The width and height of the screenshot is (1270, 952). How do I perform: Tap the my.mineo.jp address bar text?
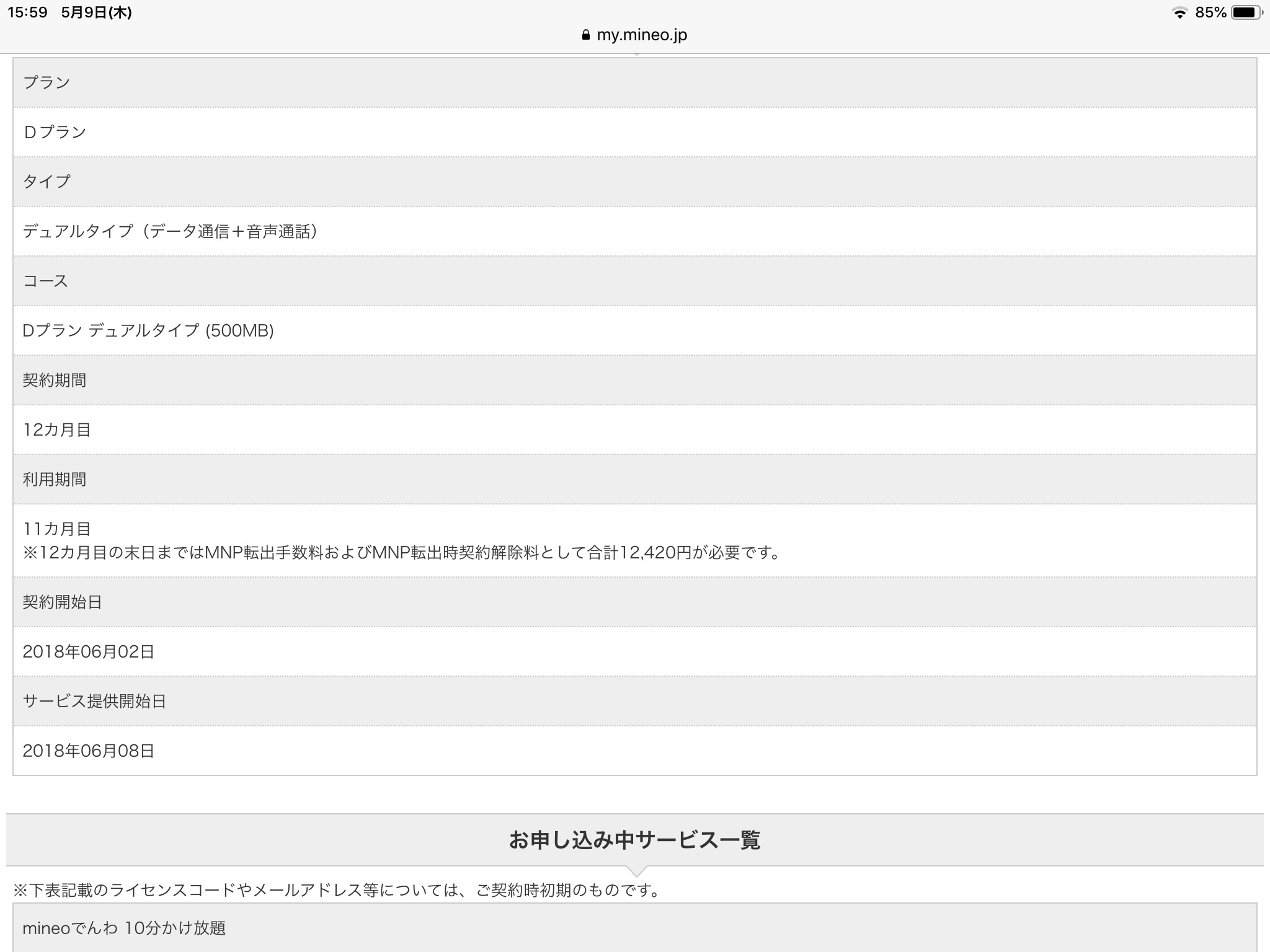pos(641,35)
